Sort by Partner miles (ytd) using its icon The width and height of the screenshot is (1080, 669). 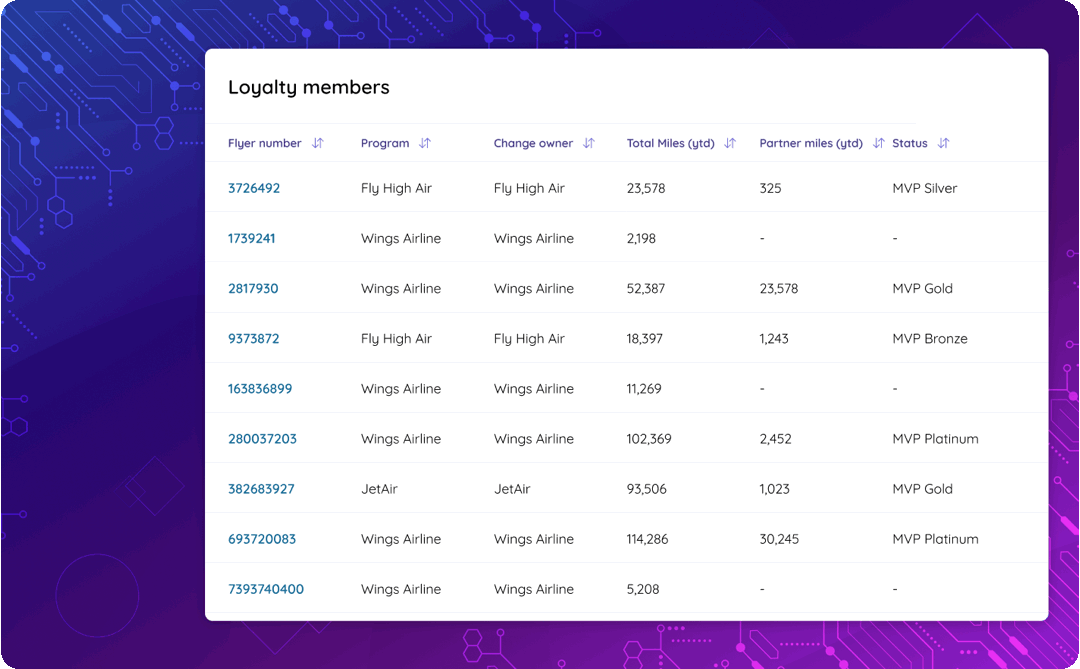pyautogui.click(x=878, y=143)
